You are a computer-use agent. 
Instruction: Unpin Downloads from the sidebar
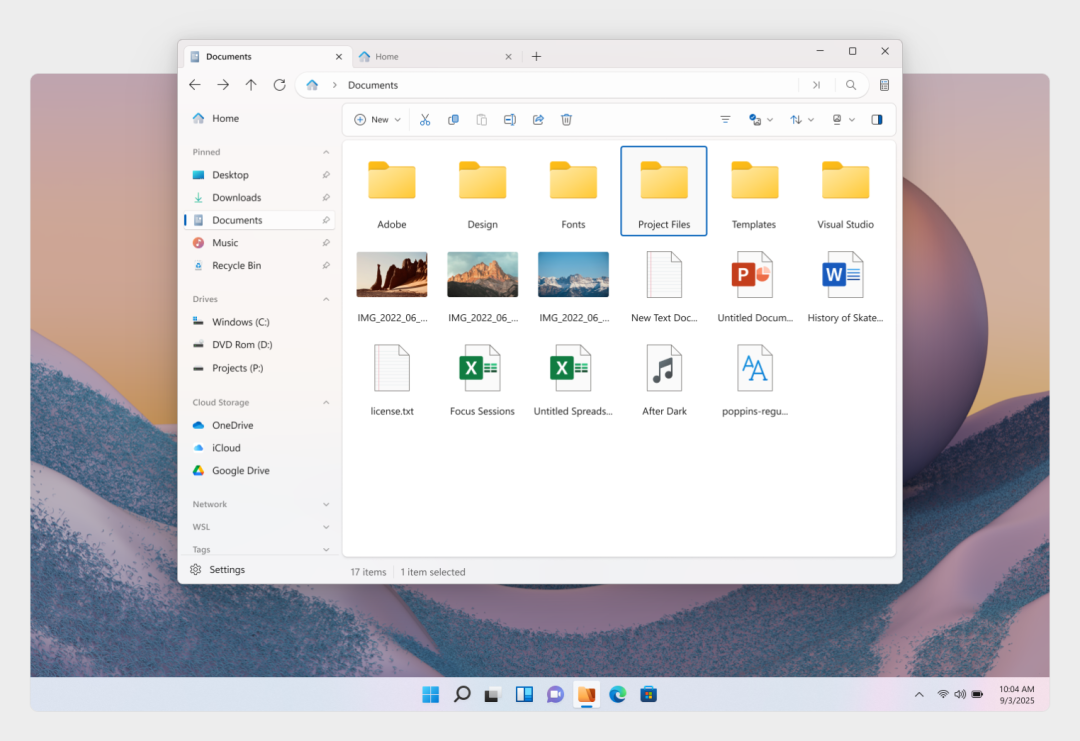pyautogui.click(x=326, y=198)
